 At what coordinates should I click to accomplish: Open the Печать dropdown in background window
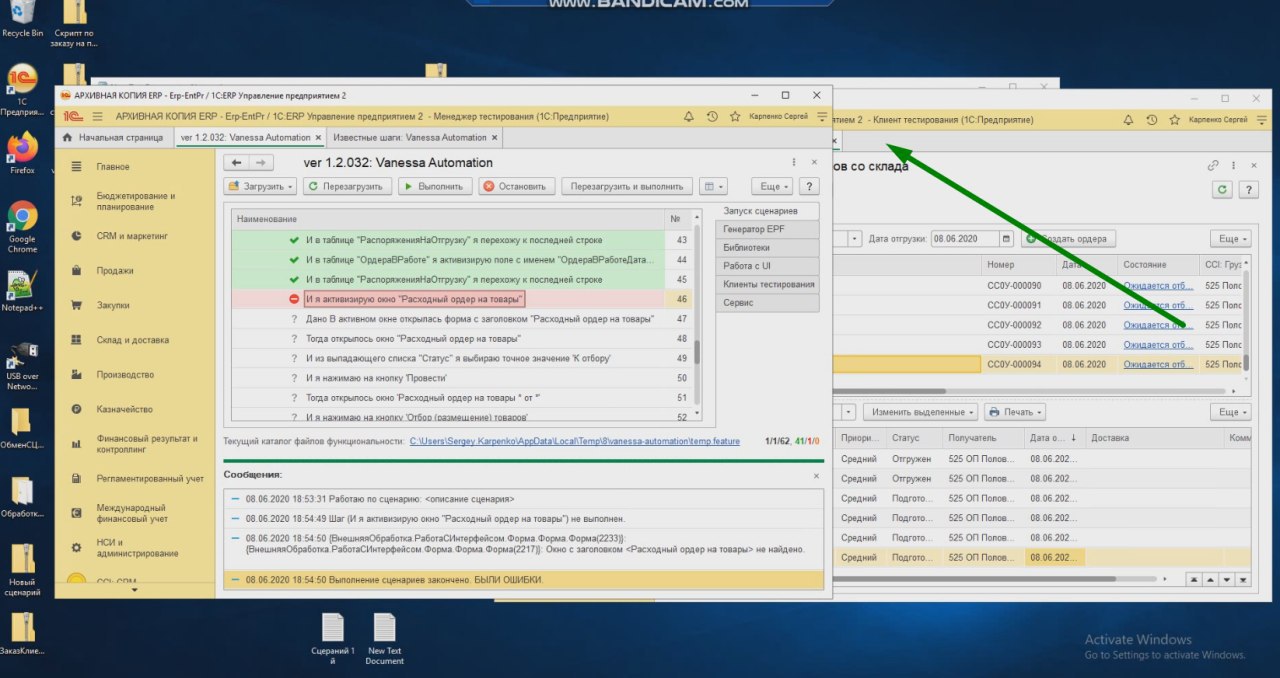1015,412
